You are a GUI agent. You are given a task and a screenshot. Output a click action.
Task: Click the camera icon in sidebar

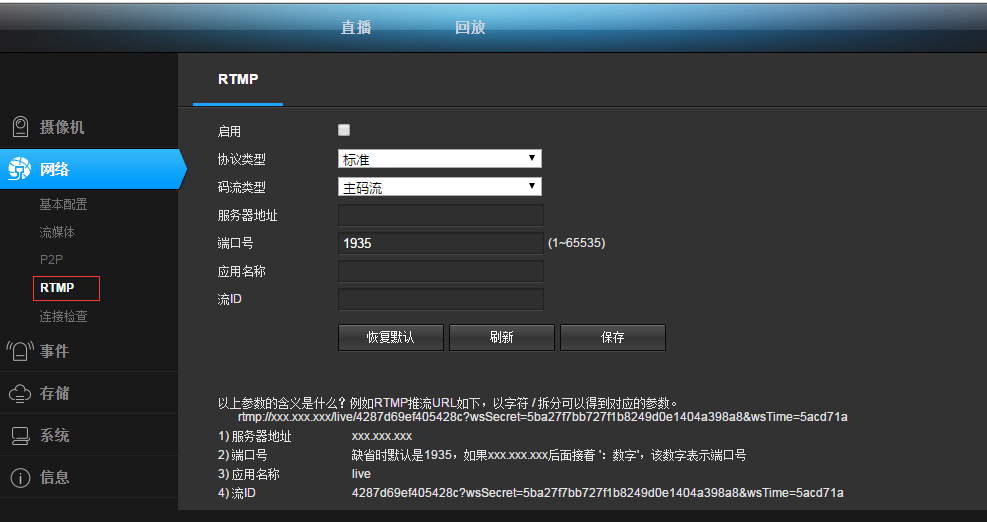pyautogui.click(x=19, y=127)
